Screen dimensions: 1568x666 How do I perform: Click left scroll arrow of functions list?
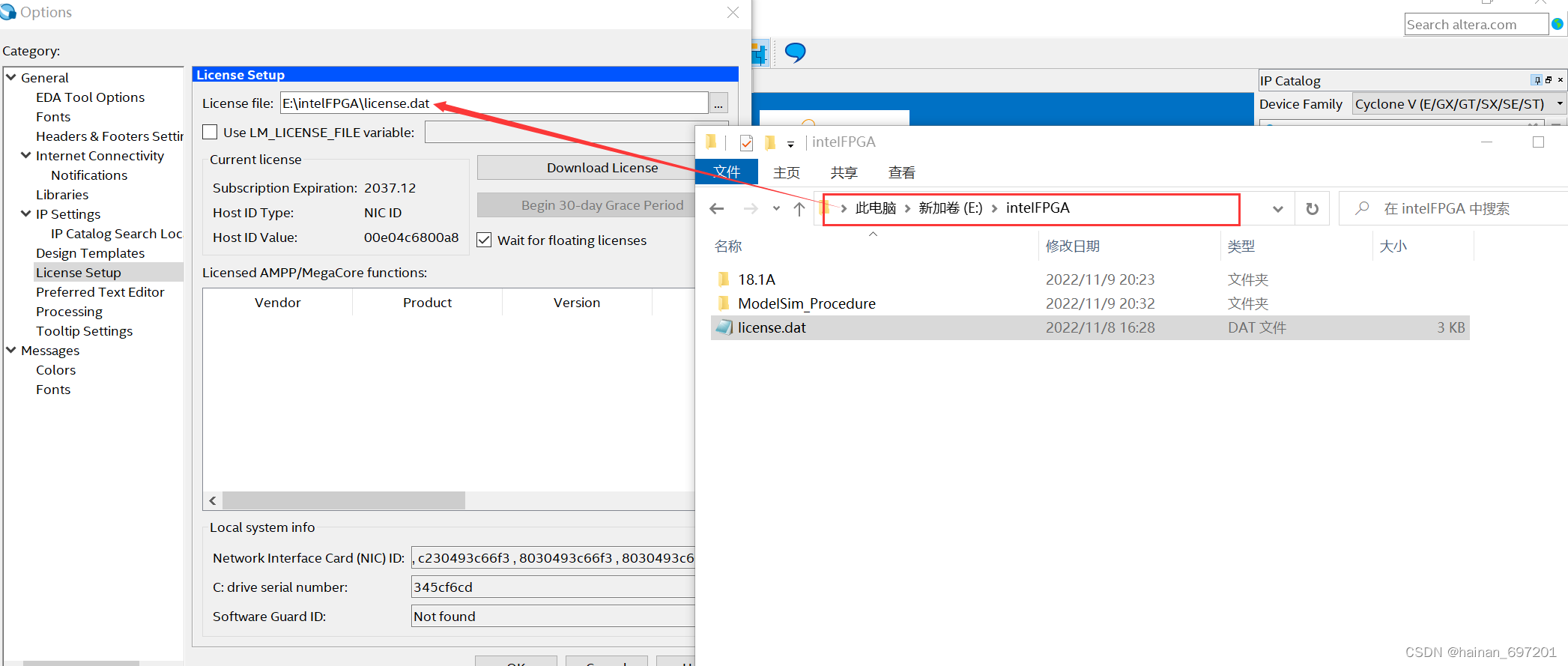tap(213, 500)
